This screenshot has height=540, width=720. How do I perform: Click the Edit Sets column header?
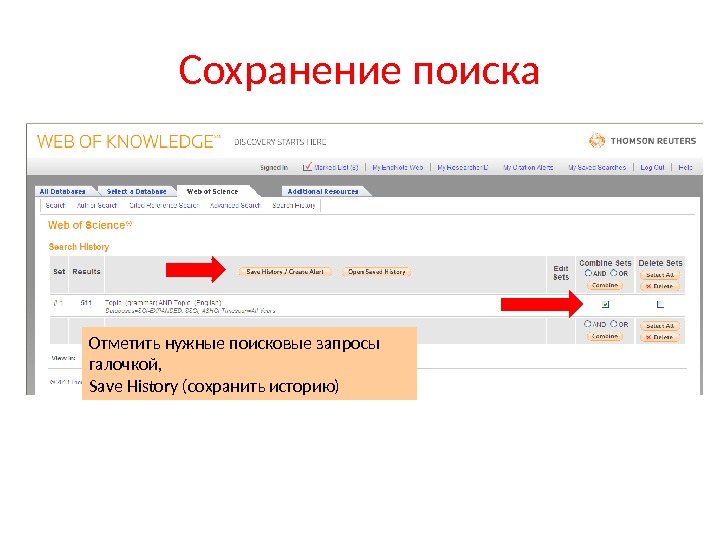(561, 273)
